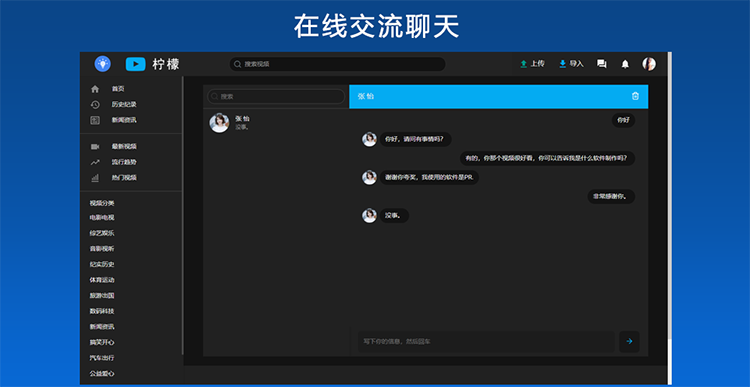Focus the 搜索 contact search field

click(x=276, y=97)
